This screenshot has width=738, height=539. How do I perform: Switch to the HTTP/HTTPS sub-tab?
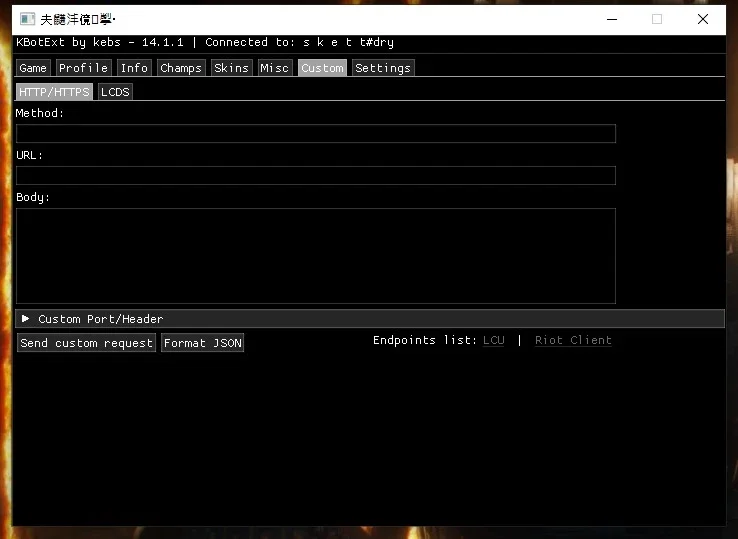click(x=54, y=92)
